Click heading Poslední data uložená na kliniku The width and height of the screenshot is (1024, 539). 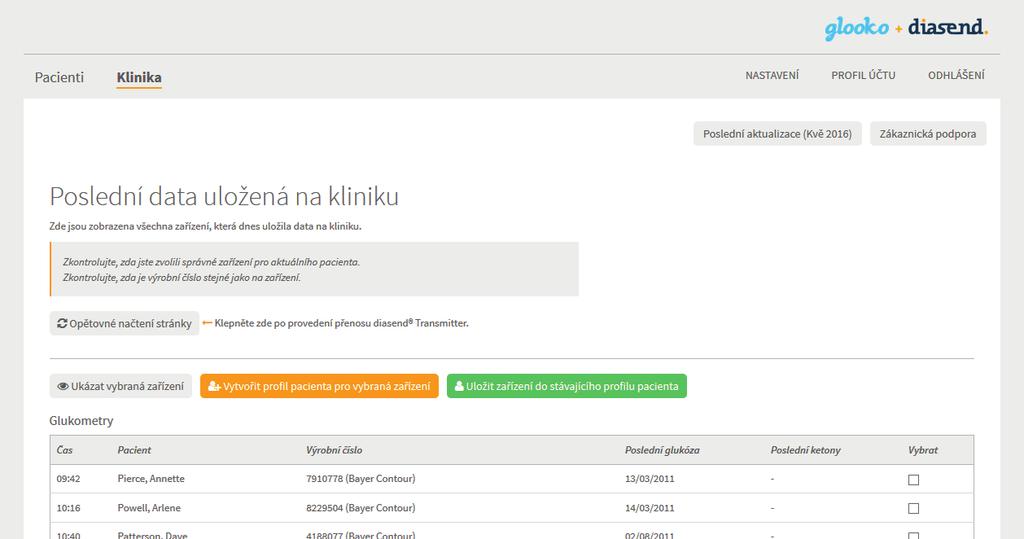pos(224,196)
